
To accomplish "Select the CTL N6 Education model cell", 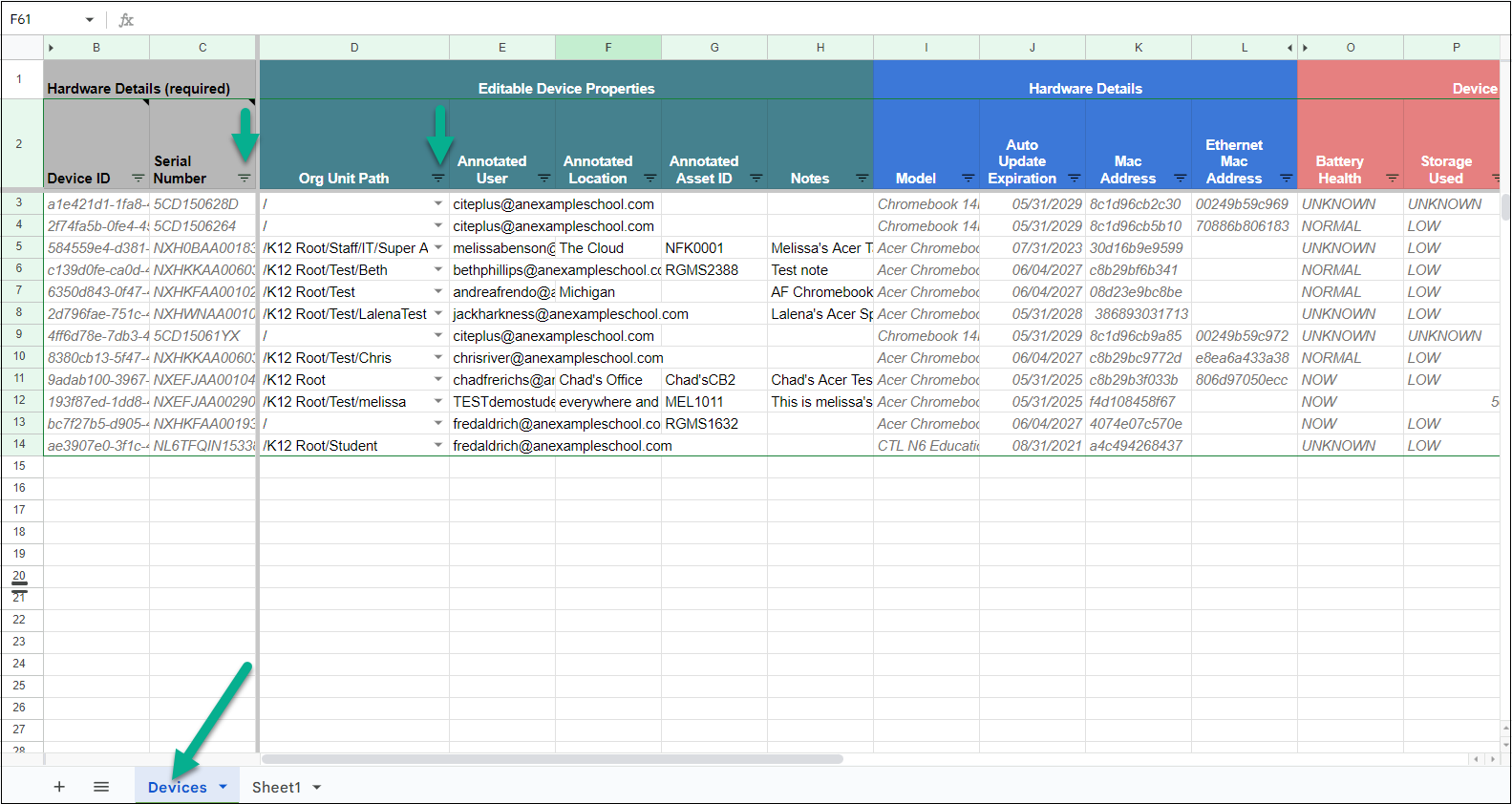I will click(x=926, y=445).
